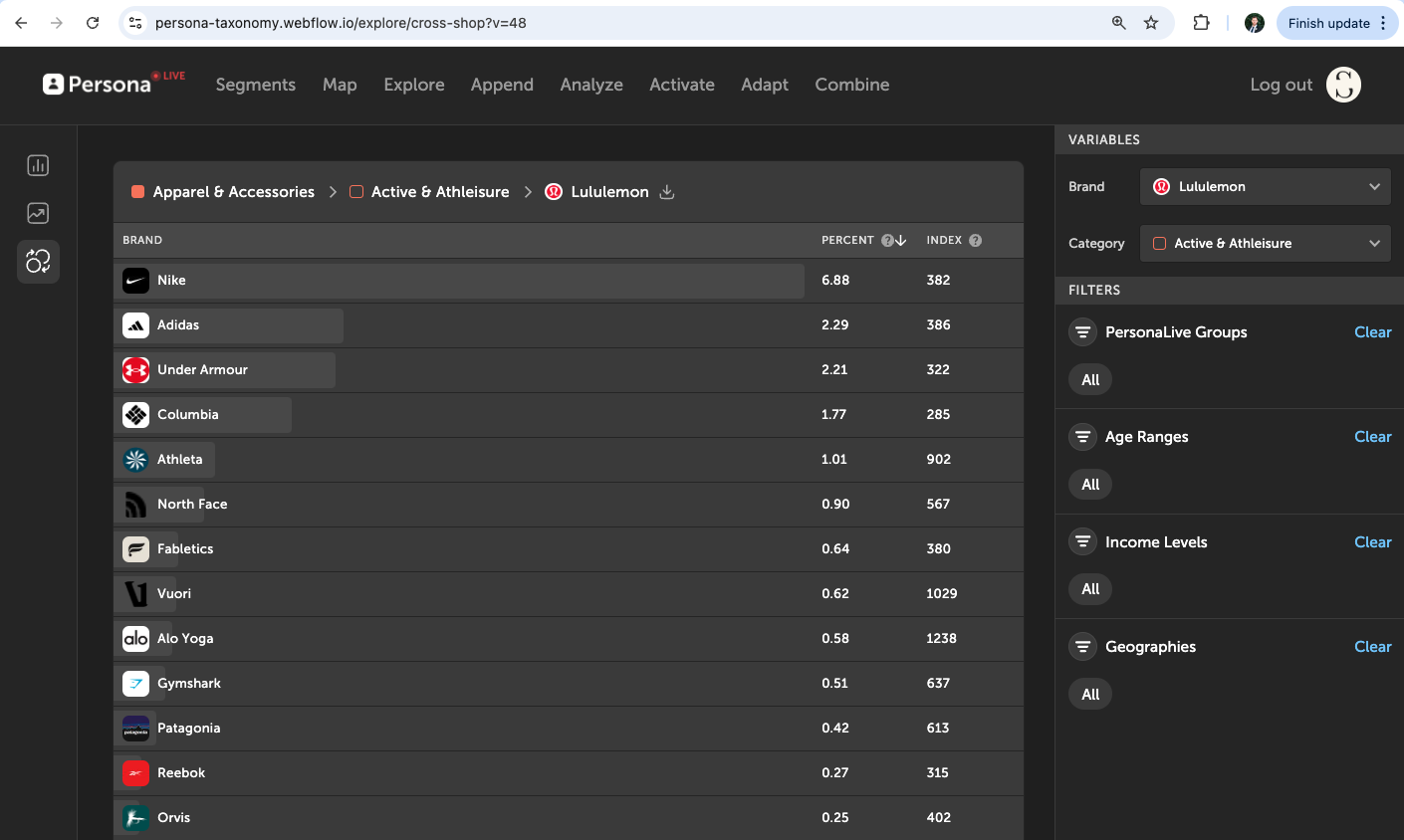Screen dimensions: 1404x840
Task: Open the Age Ranges filter icon
Action: [1082, 437]
